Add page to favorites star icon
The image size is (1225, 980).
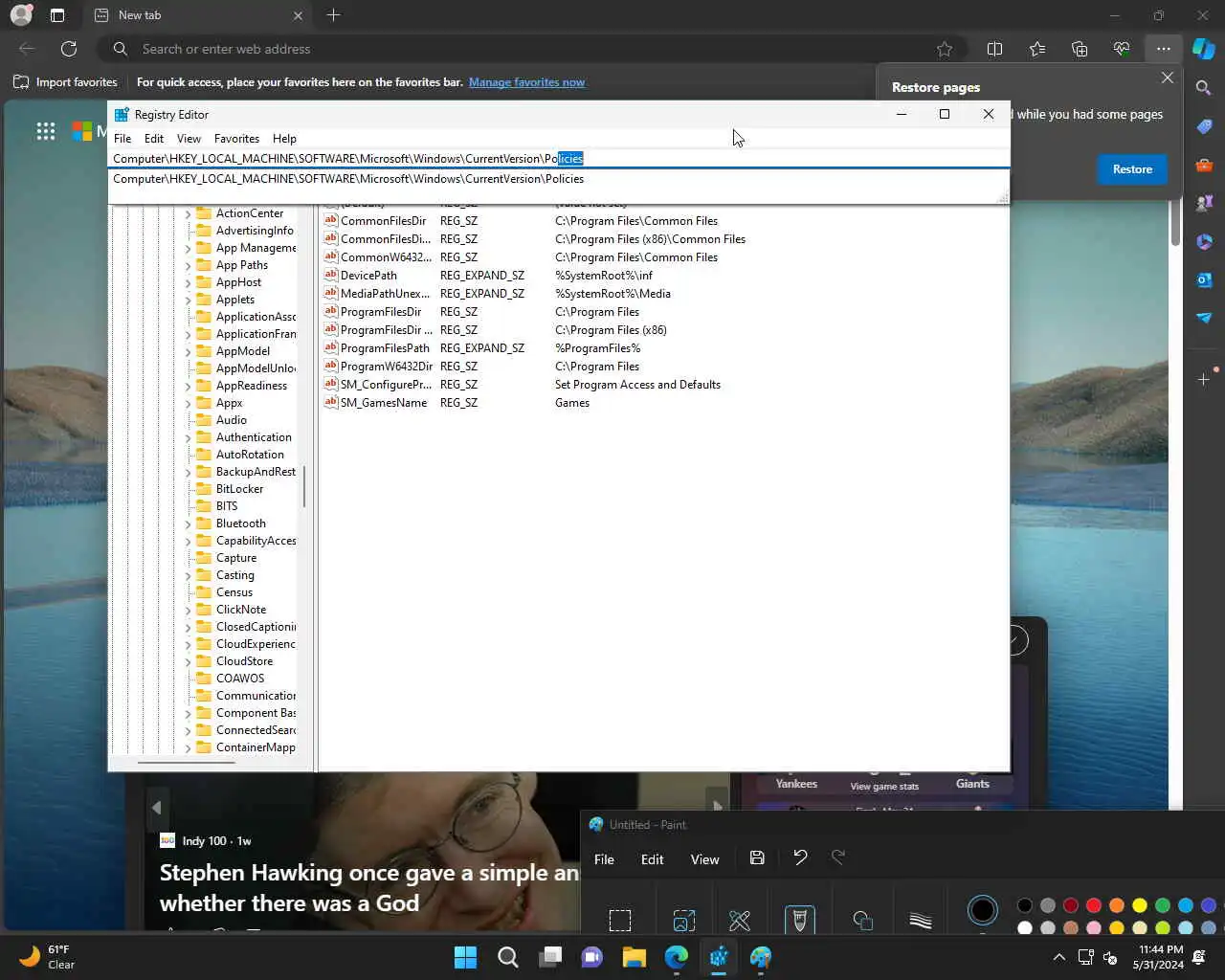945,49
